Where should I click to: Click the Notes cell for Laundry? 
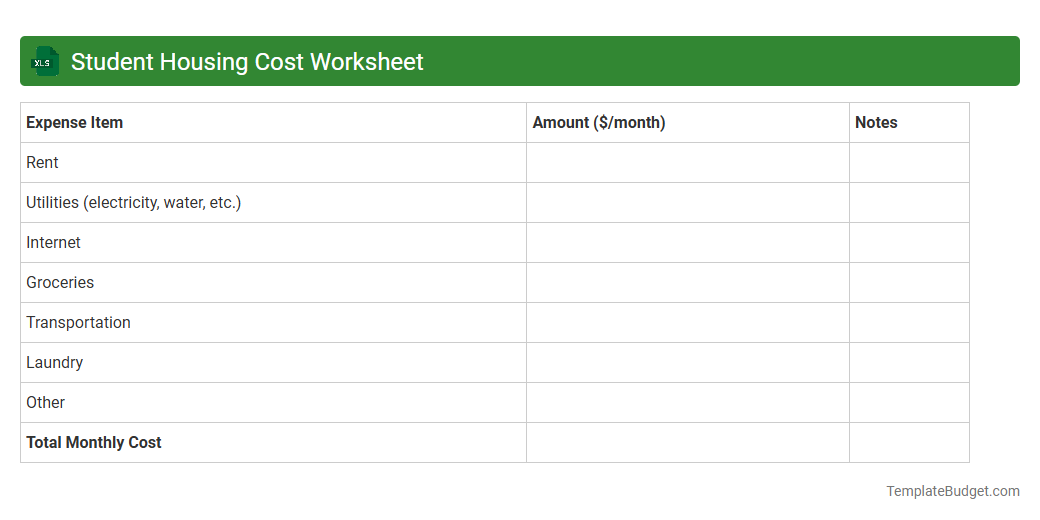click(x=909, y=363)
